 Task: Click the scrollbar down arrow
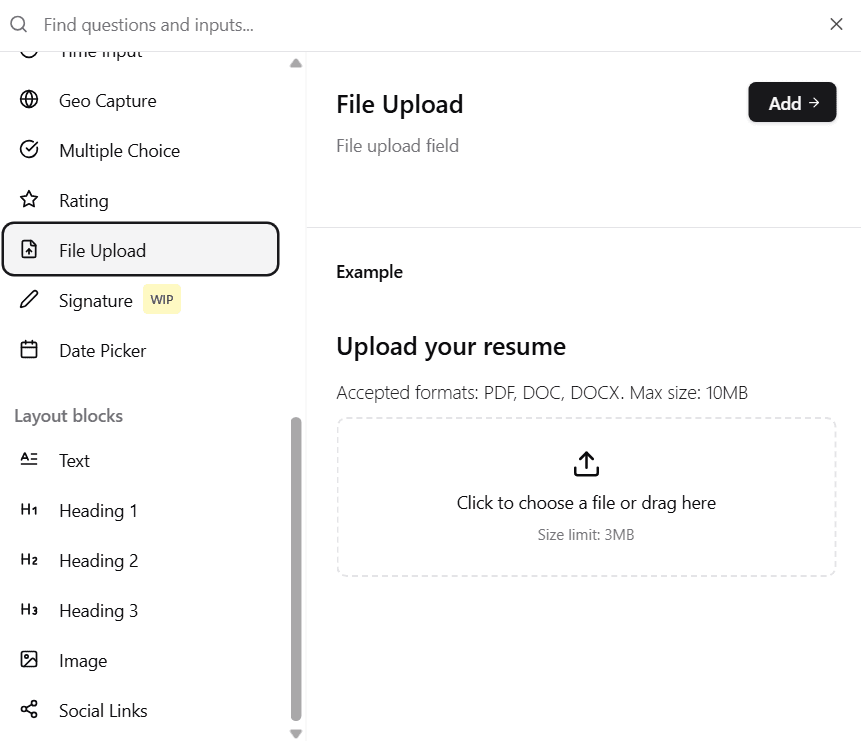pyautogui.click(x=295, y=733)
